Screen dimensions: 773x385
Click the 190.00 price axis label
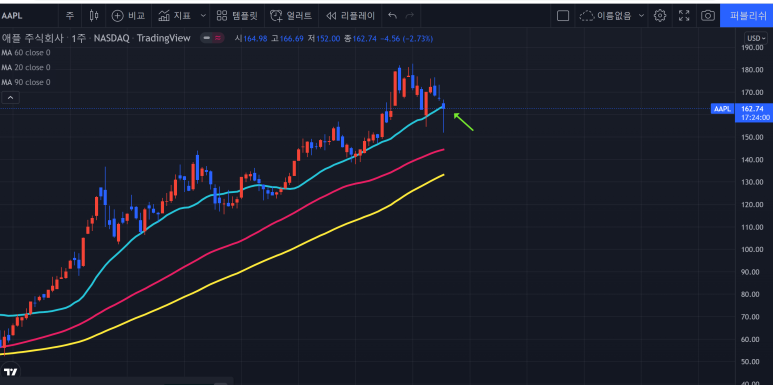tap(752, 47)
